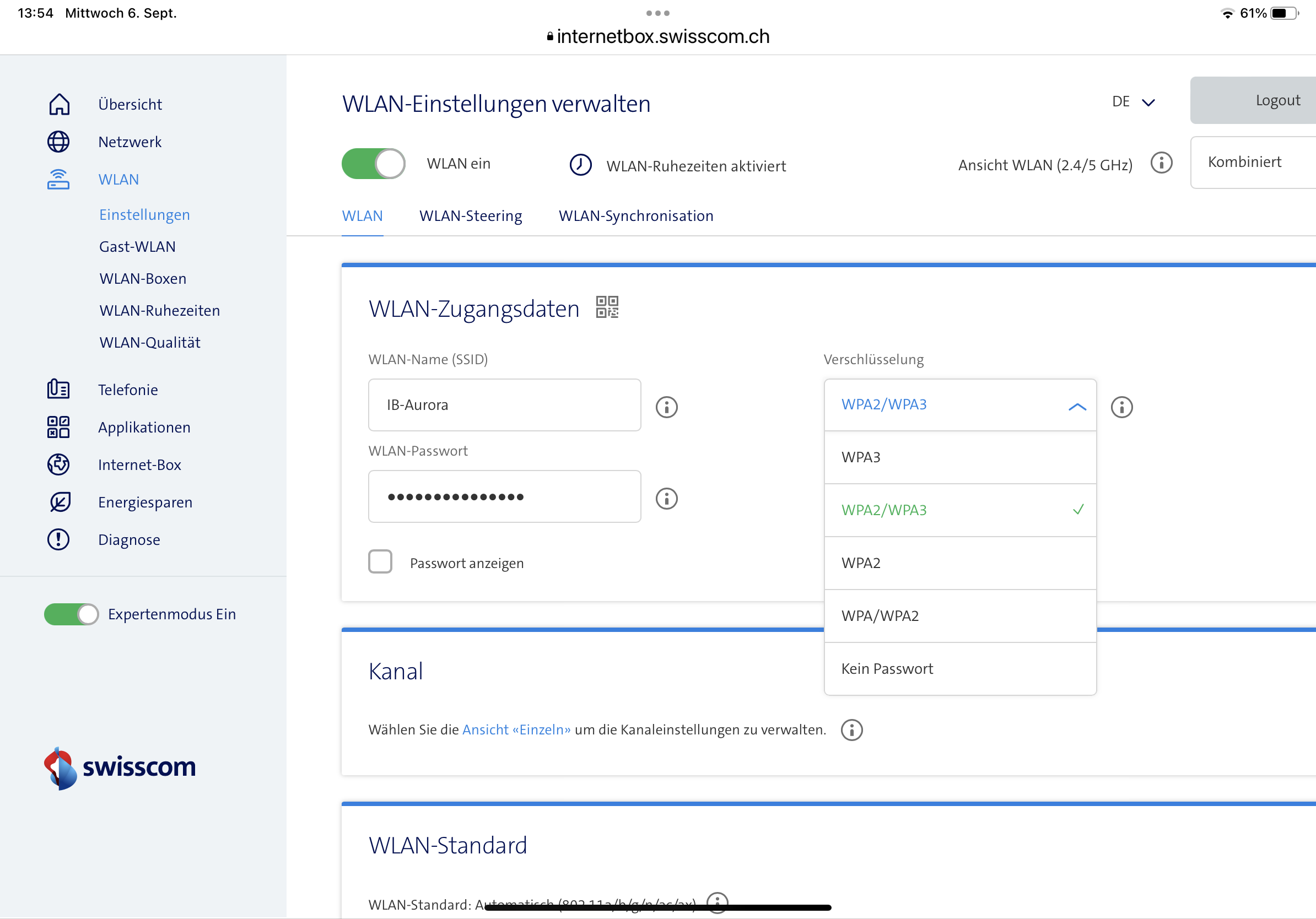Switch to the WLAN-Steering tab

(471, 216)
